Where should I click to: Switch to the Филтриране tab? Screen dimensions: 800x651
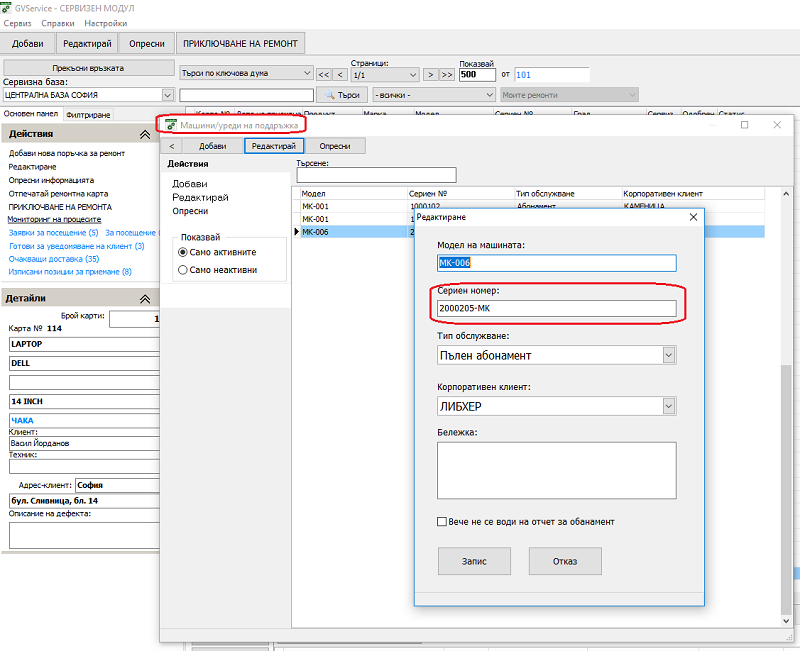(x=88, y=115)
